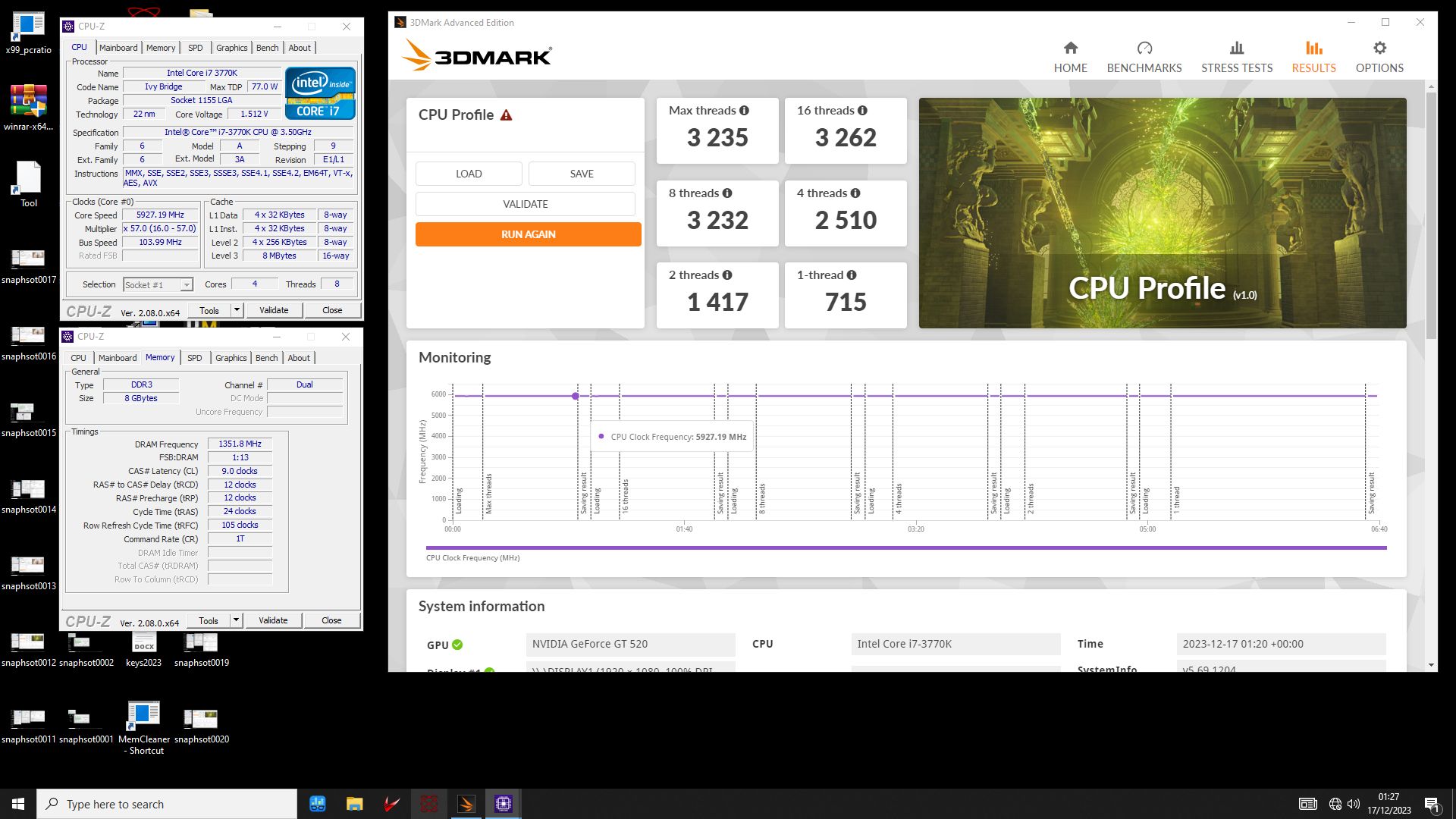
Task: Click the green GPU status check icon
Action: tap(457, 645)
